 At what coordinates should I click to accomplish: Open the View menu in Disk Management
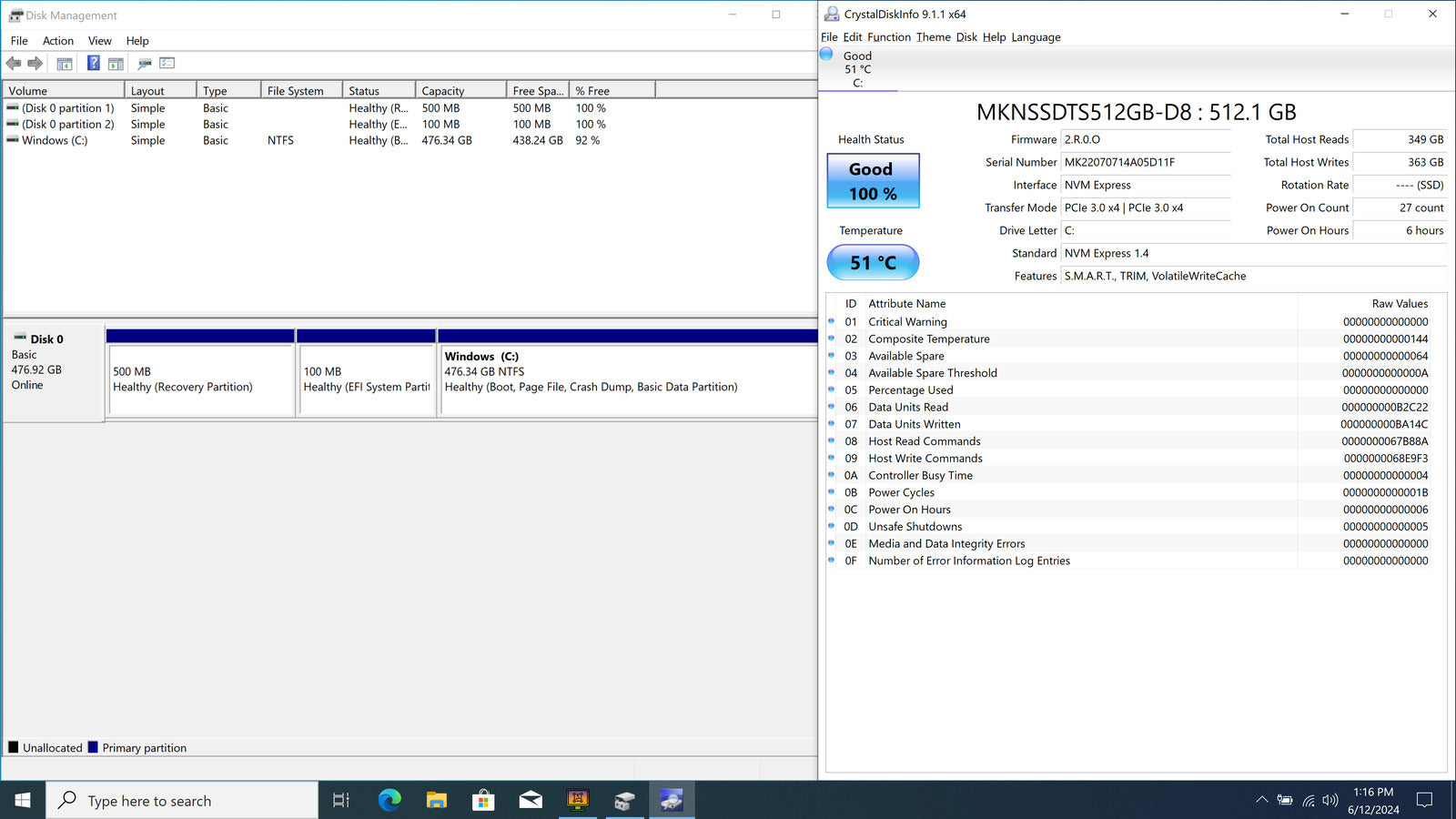(x=100, y=41)
